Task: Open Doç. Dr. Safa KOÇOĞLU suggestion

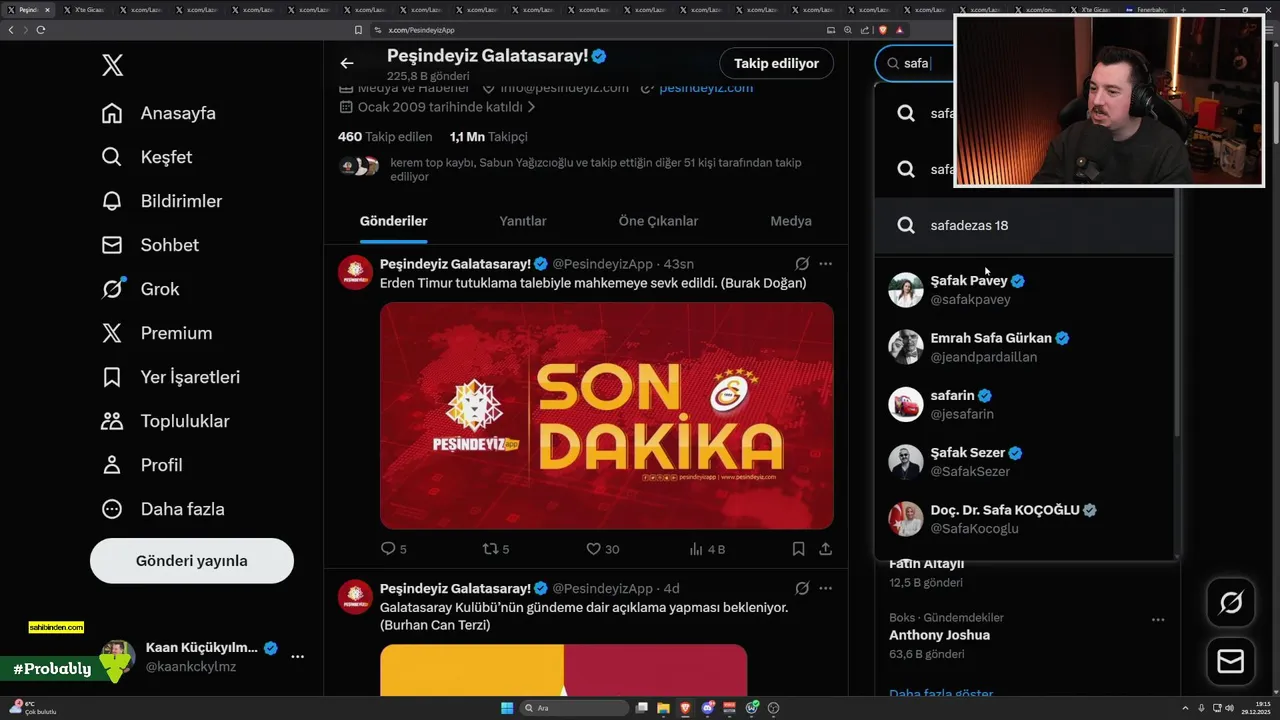Action: 1024,518
